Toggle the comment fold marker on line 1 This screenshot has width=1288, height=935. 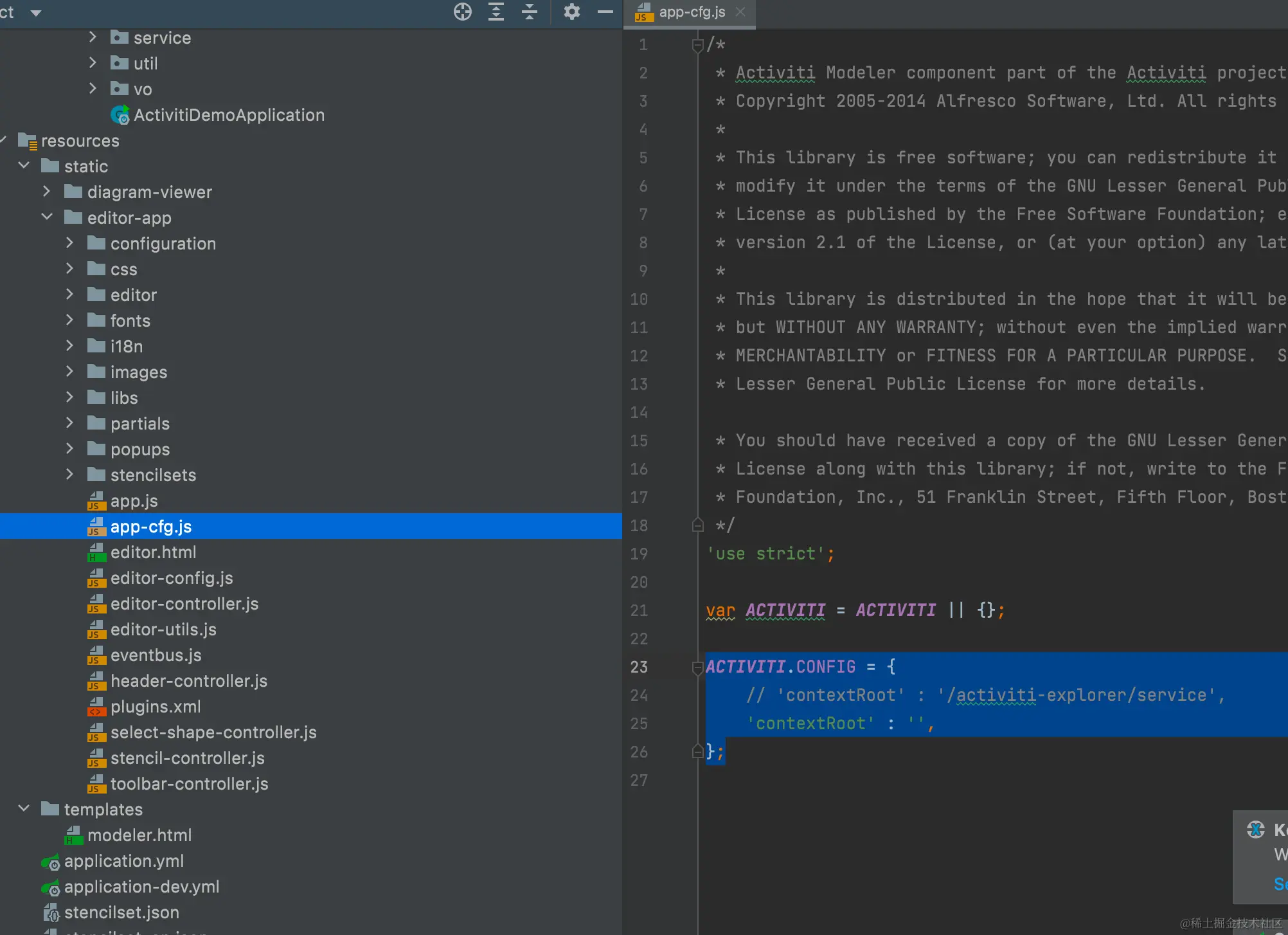click(697, 45)
